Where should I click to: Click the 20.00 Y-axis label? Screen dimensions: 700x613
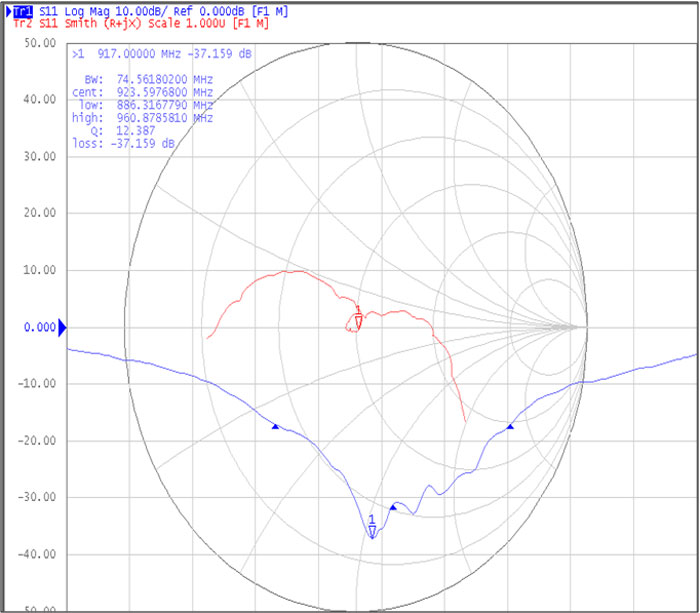[x=40, y=213]
